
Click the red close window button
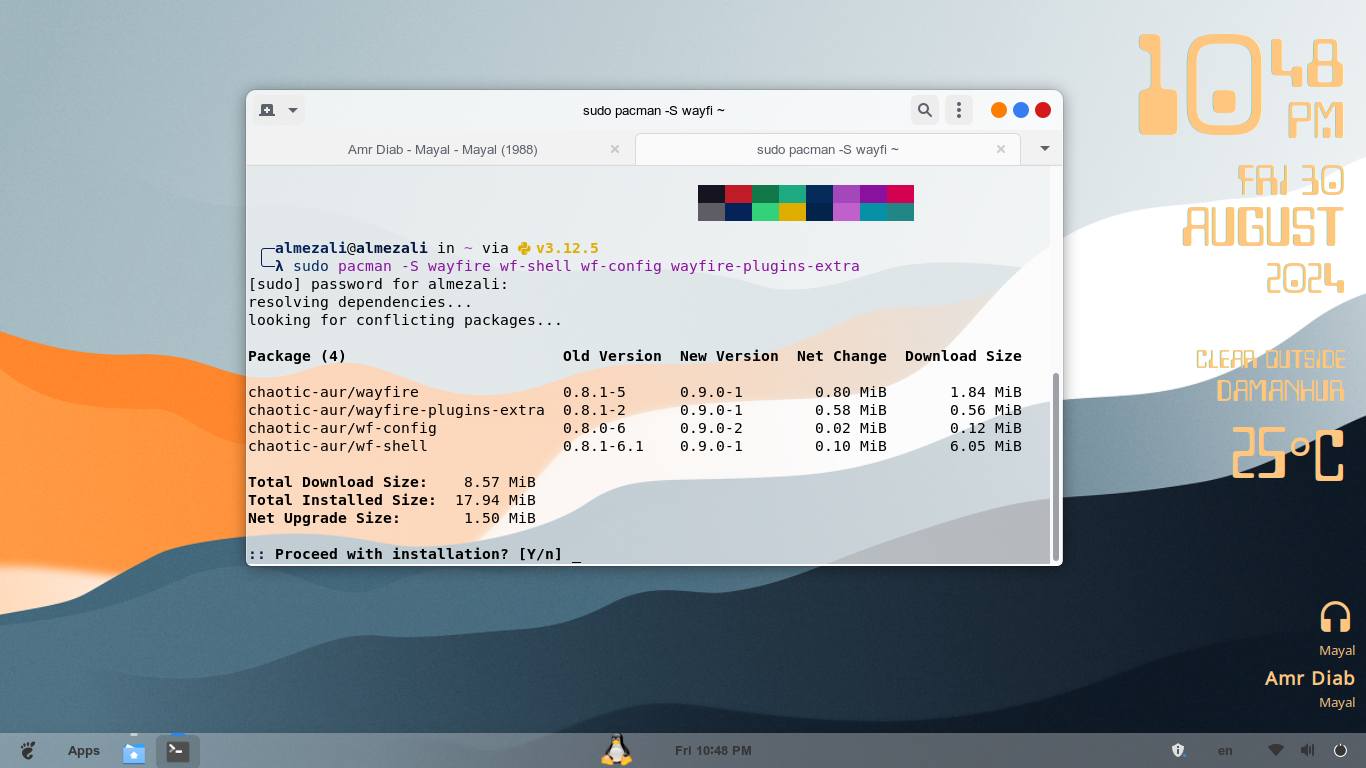(1043, 110)
